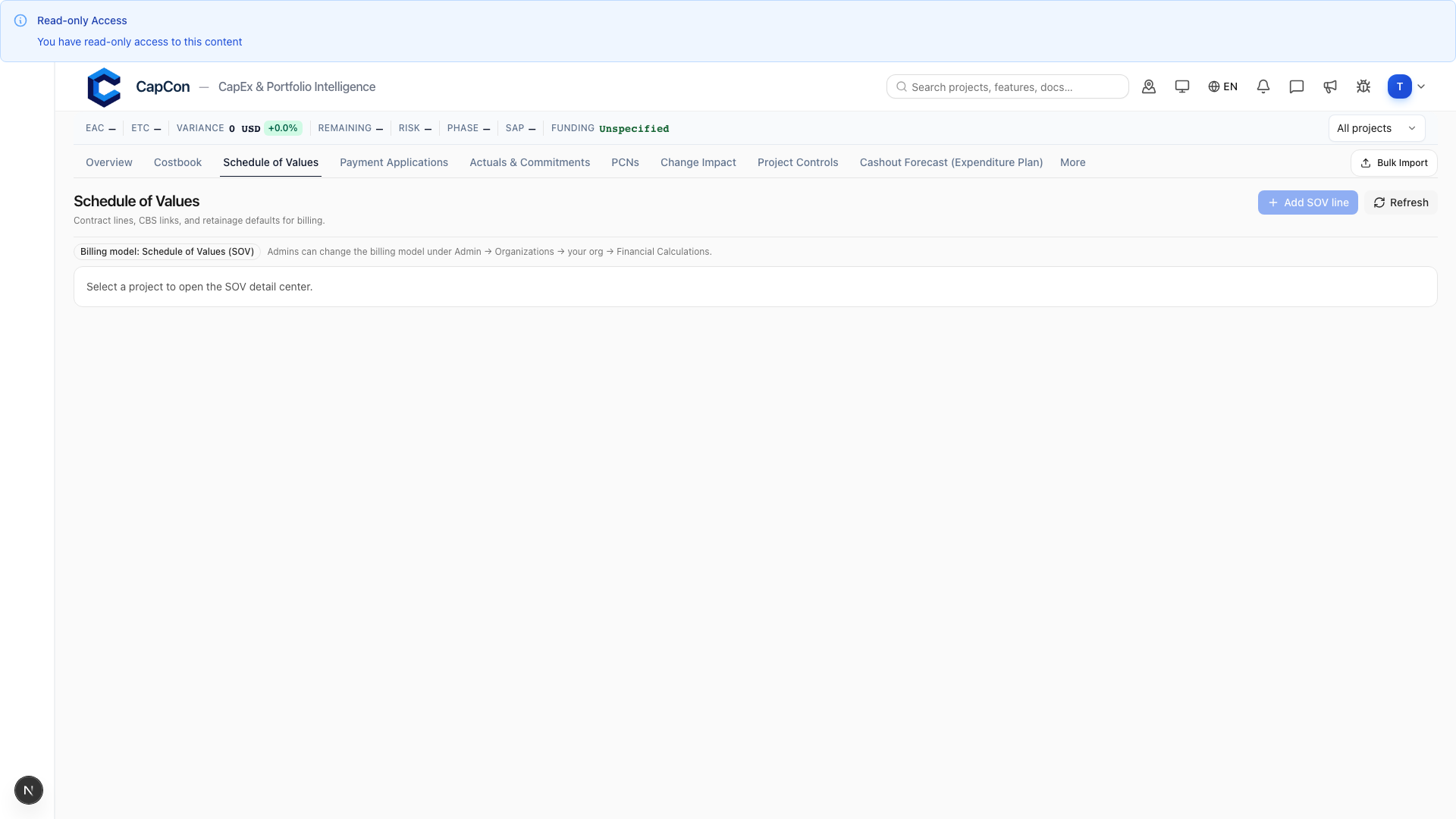Click the T user avatar
The width and height of the screenshot is (1456, 819).
(1400, 86)
